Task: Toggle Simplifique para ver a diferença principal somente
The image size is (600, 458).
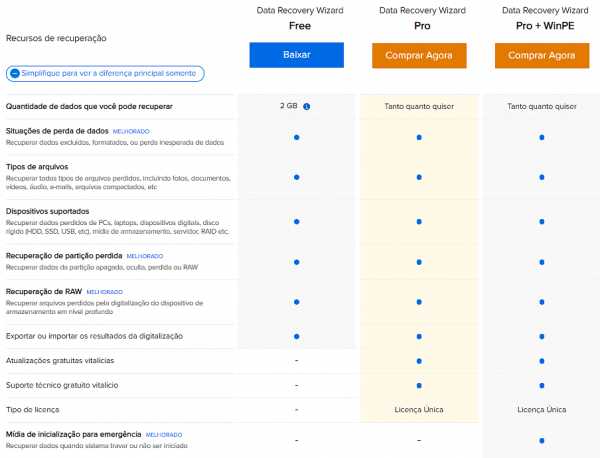Action: click(x=105, y=73)
